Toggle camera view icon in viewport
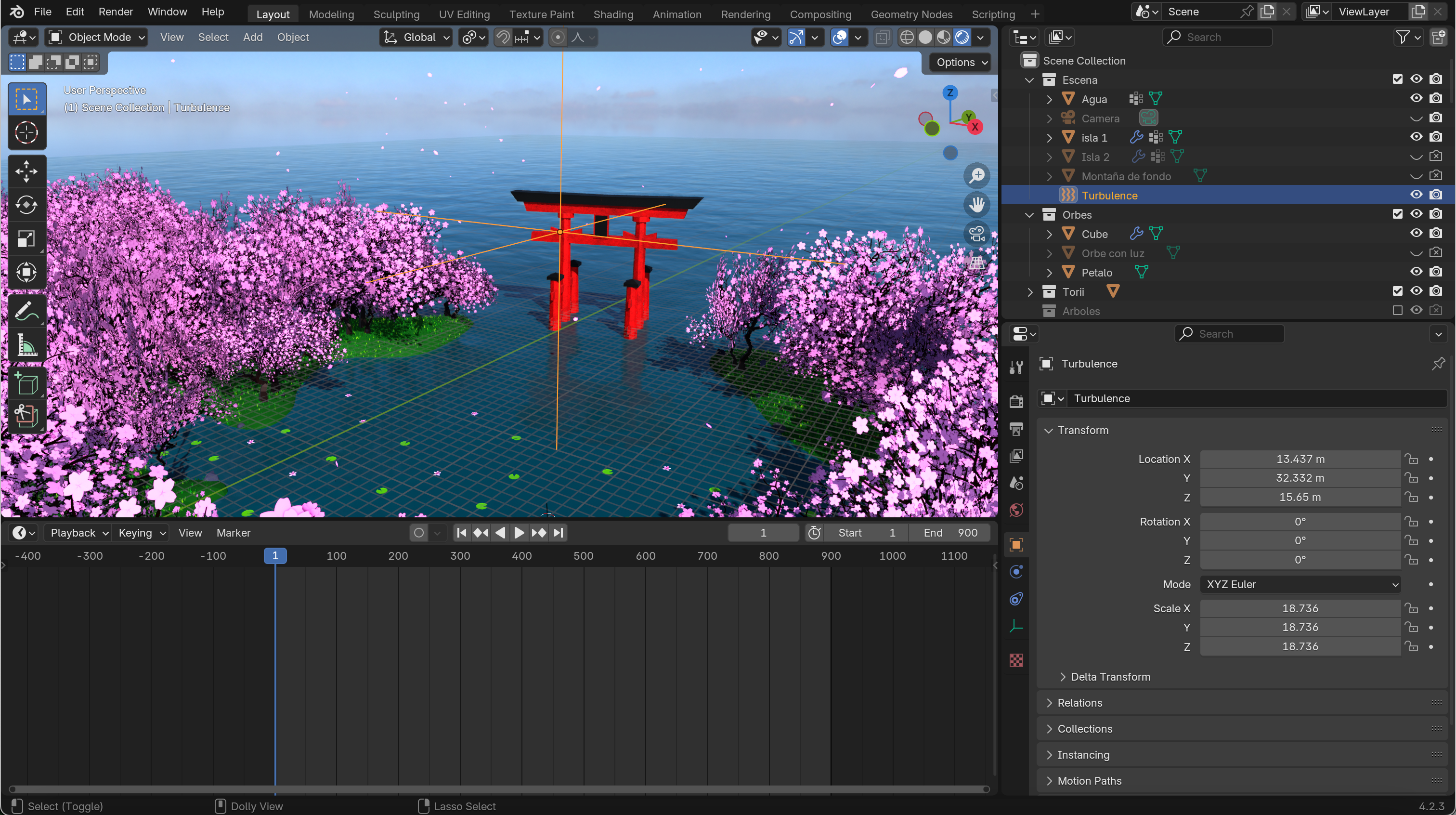 [x=977, y=234]
